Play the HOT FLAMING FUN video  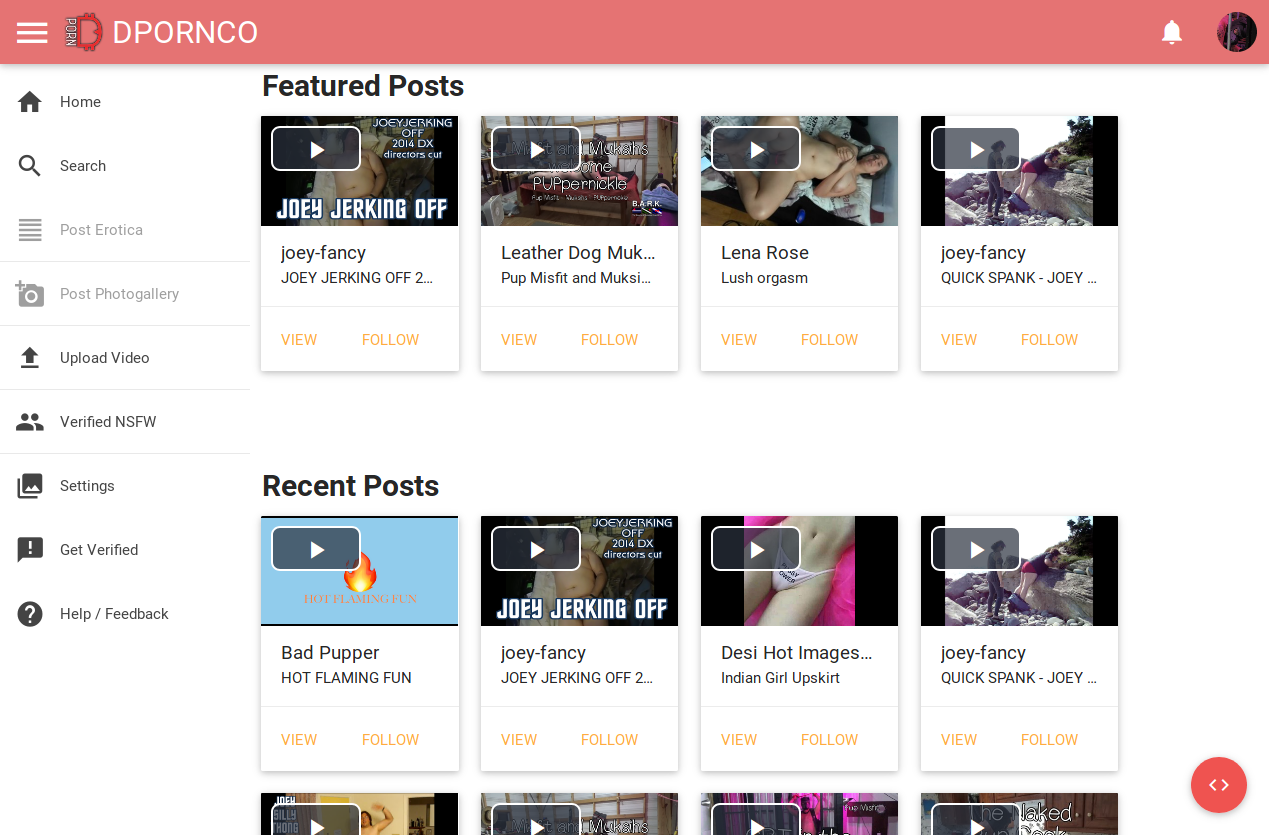tap(316, 549)
